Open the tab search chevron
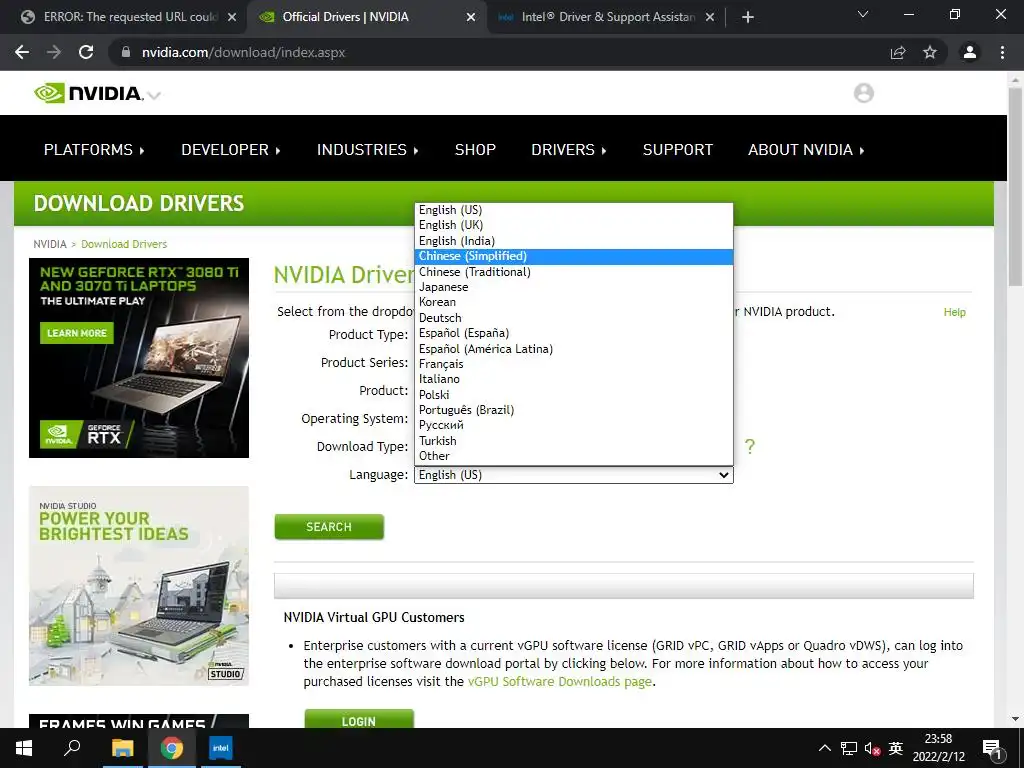Screen dimensions: 1024x768 [x=863, y=14]
